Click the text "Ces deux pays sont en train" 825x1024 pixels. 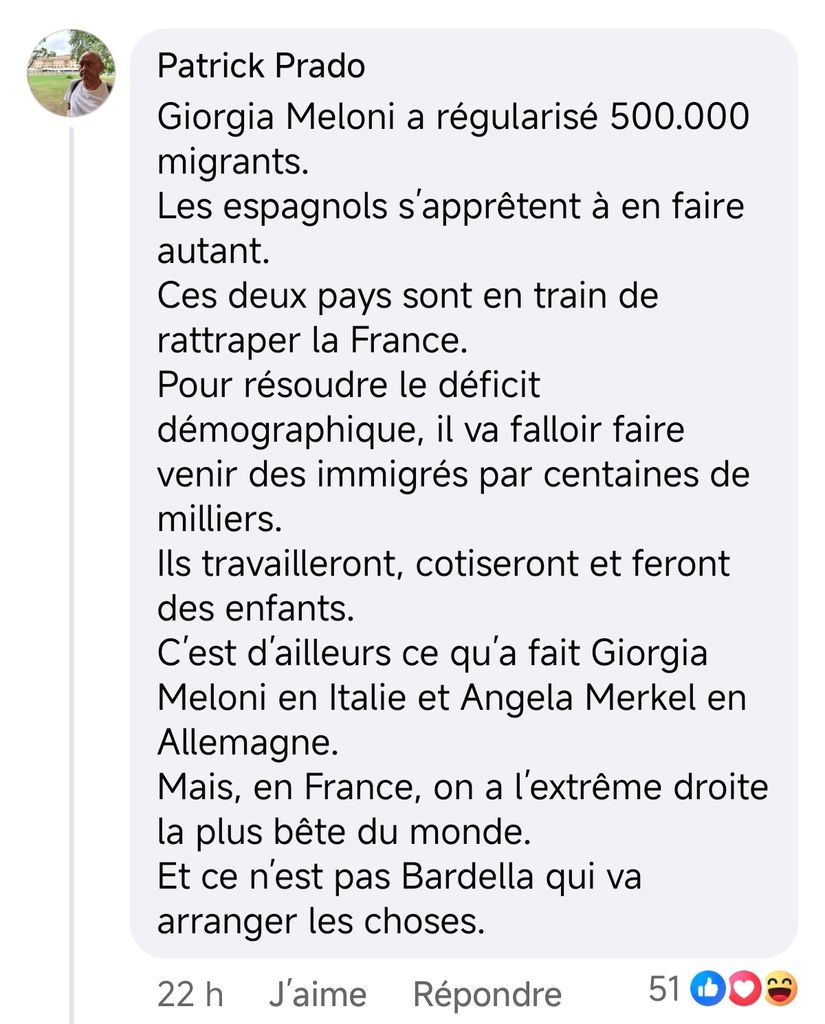click(x=408, y=297)
